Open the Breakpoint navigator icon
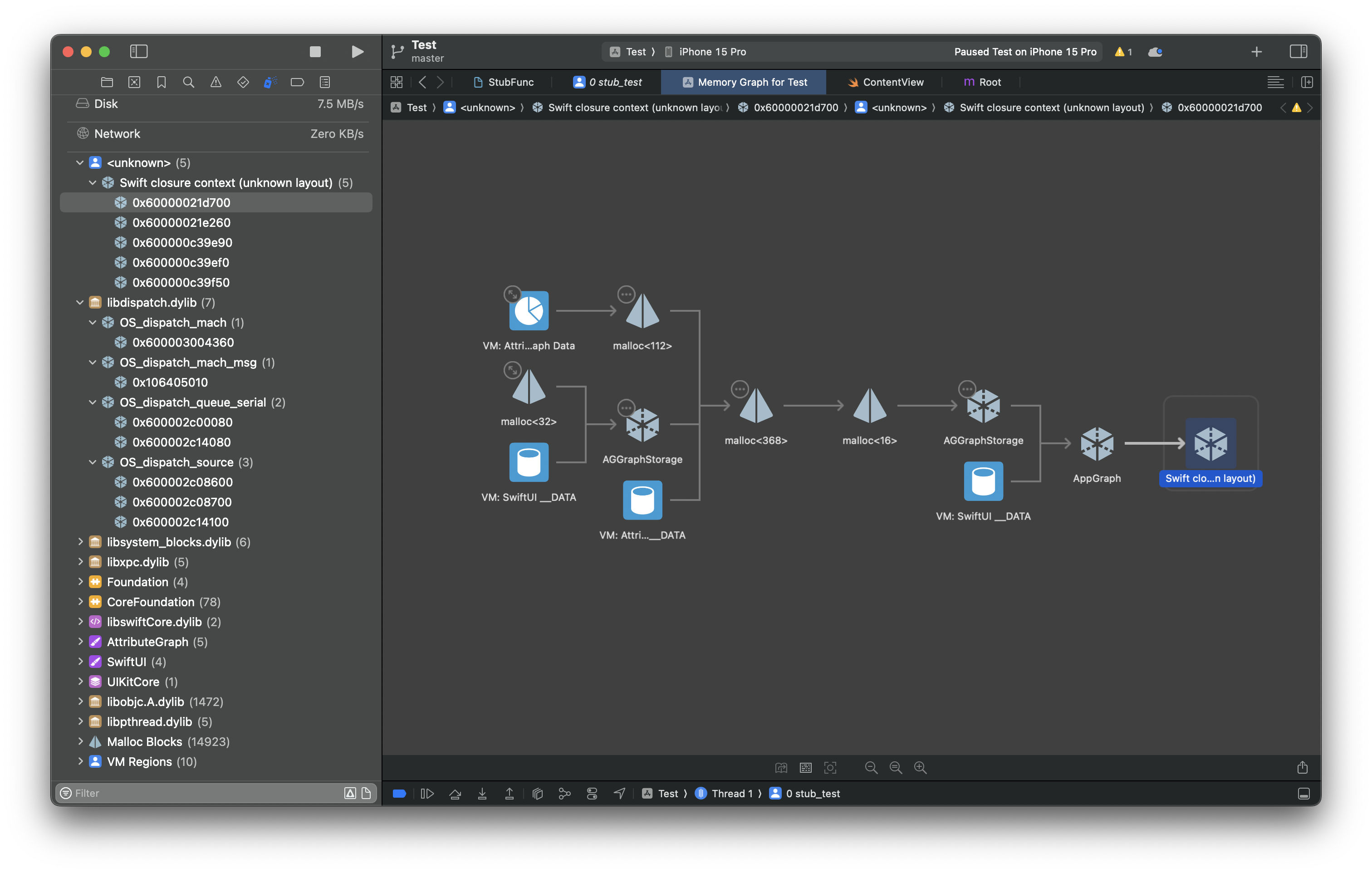The image size is (1372, 873). pyautogui.click(x=298, y=82)
